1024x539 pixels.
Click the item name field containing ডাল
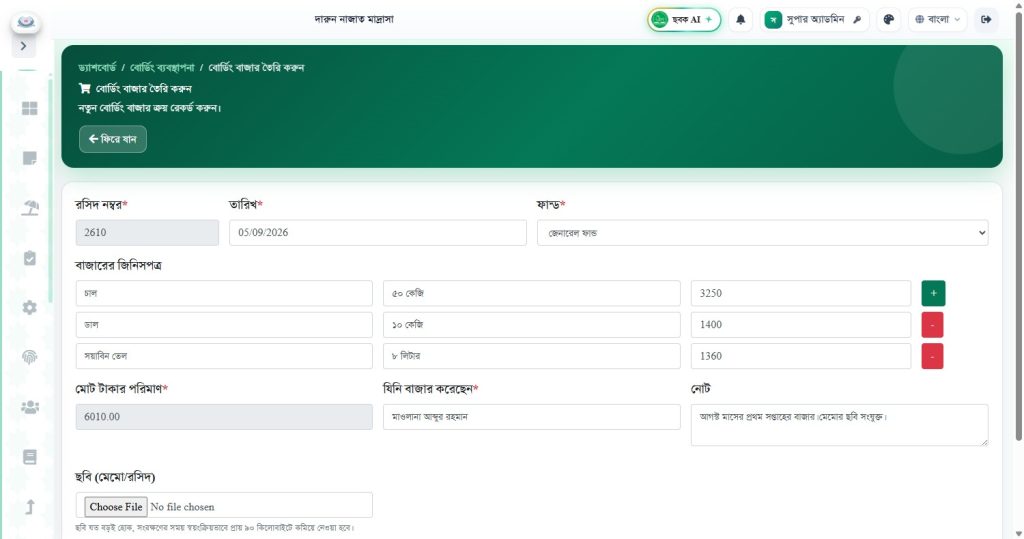224,325
